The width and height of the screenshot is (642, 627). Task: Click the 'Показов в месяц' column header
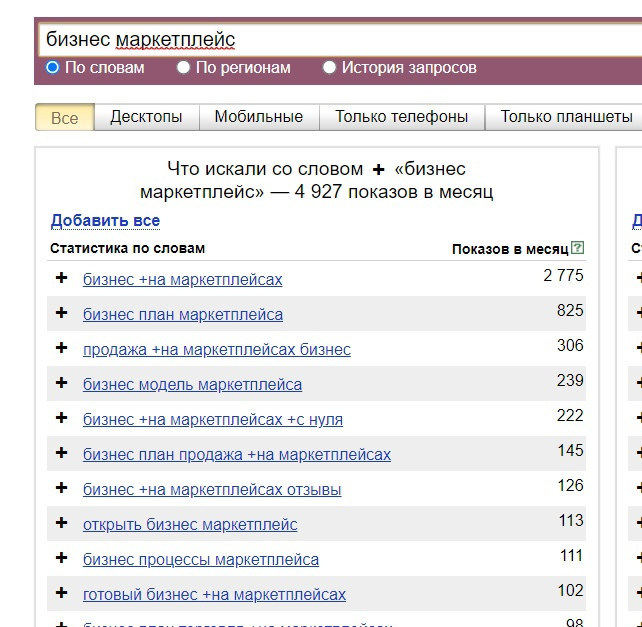(510, 249)
